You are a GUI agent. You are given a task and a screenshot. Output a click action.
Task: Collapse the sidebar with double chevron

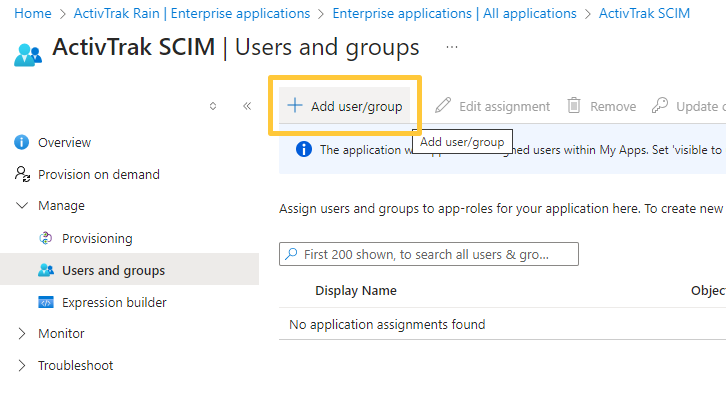(247, 106)
